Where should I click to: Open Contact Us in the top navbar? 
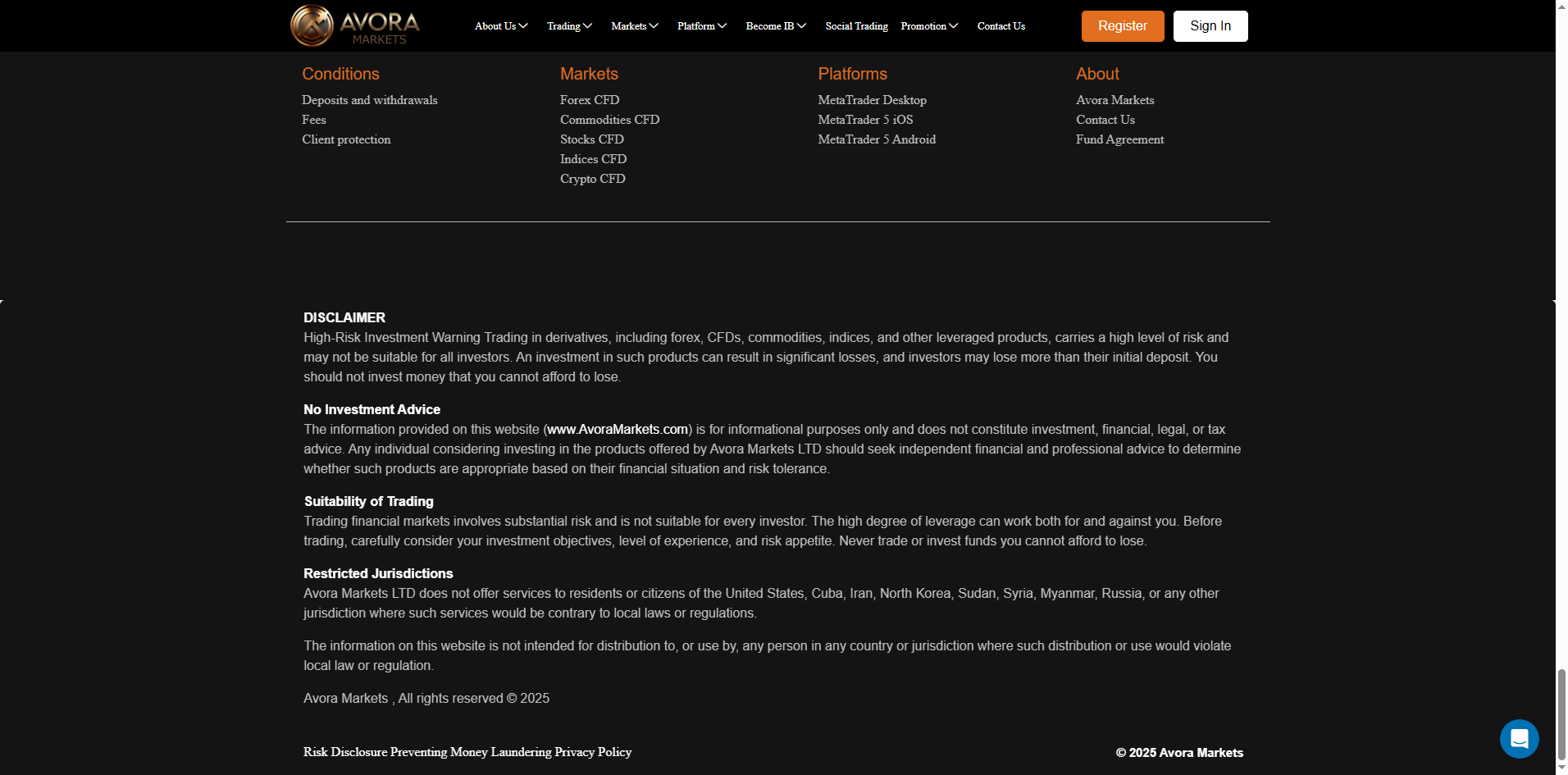pos(1001,26)
